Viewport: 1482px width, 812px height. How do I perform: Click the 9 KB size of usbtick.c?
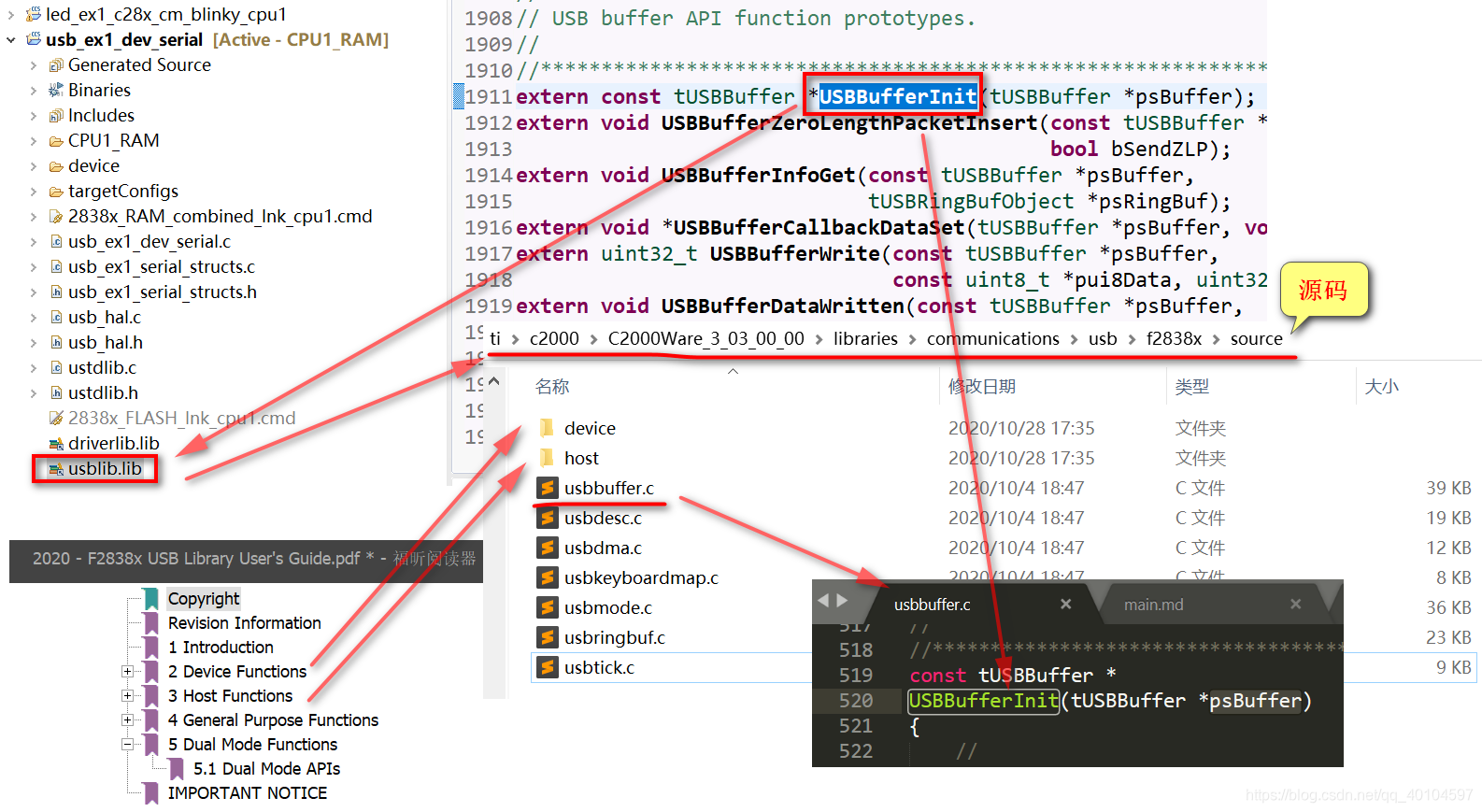coord(1453,667)
